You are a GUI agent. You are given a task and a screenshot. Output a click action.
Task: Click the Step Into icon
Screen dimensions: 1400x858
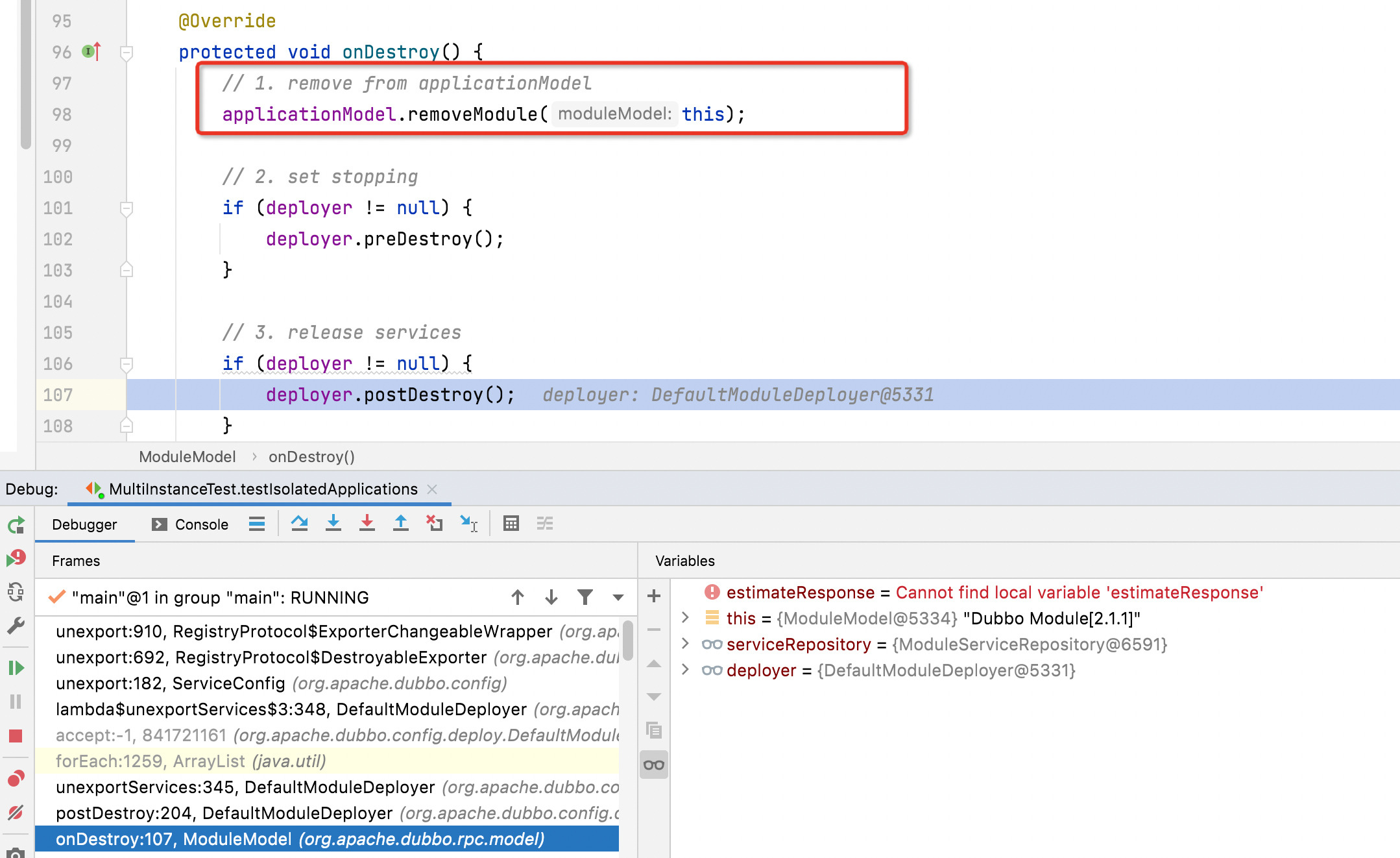click(333, 523)
